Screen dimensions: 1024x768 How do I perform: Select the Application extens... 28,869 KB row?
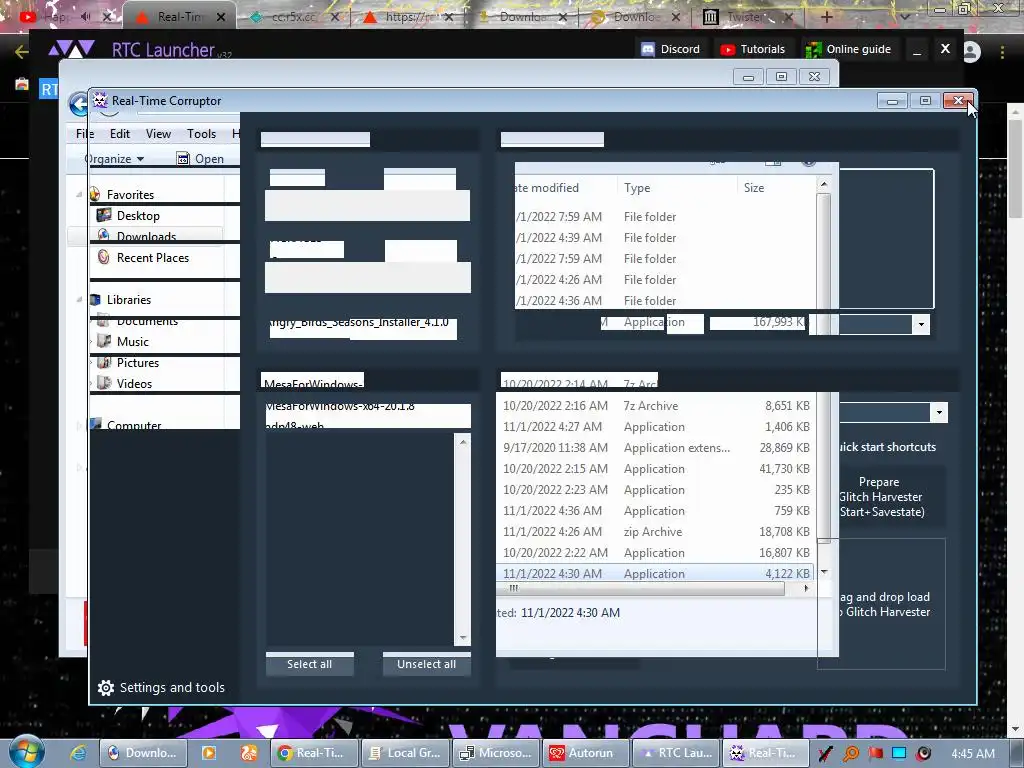pos(655,447)
